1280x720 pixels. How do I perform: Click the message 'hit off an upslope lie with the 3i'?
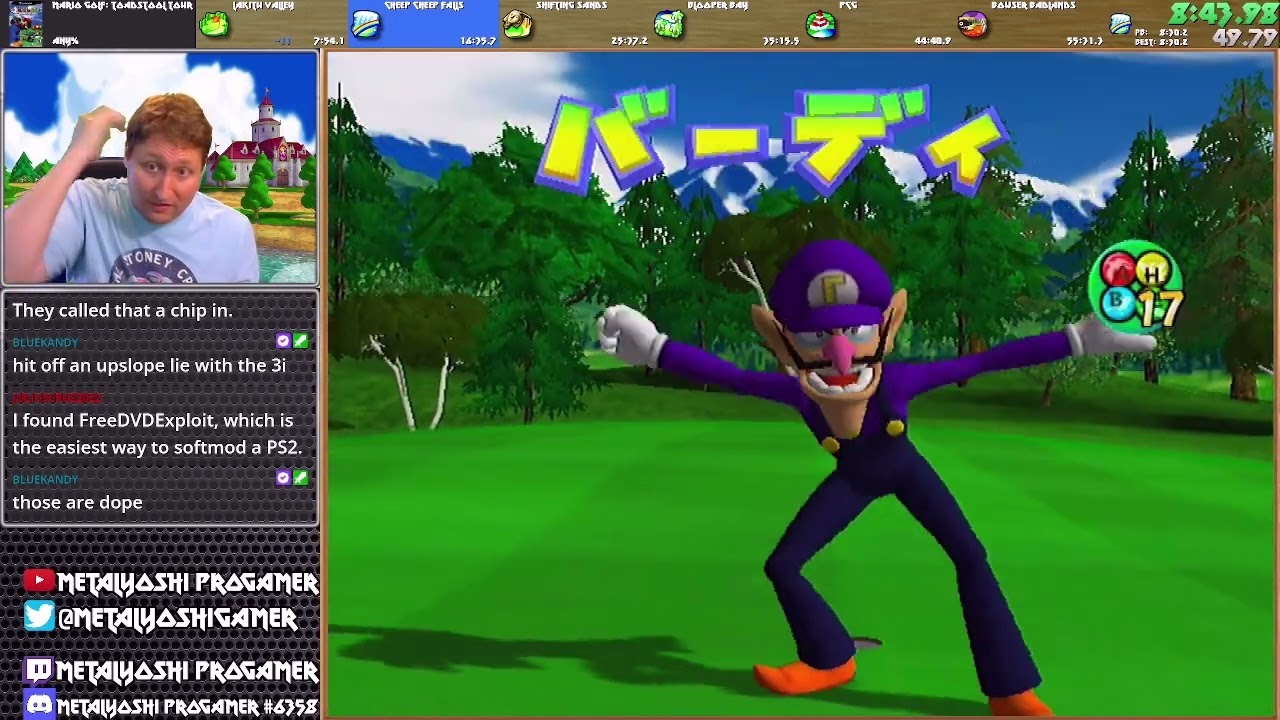point(149,366)
